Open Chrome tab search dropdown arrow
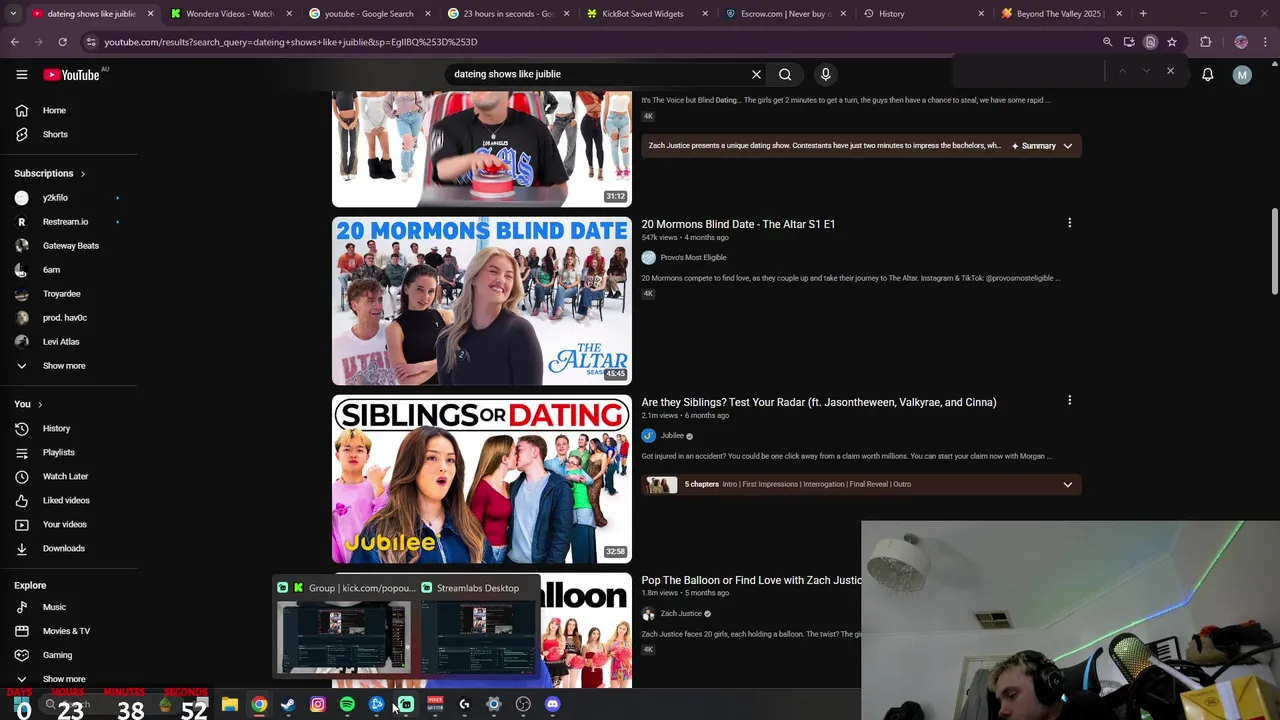Viewport: 1280px width, 720px height. [13, 14]
